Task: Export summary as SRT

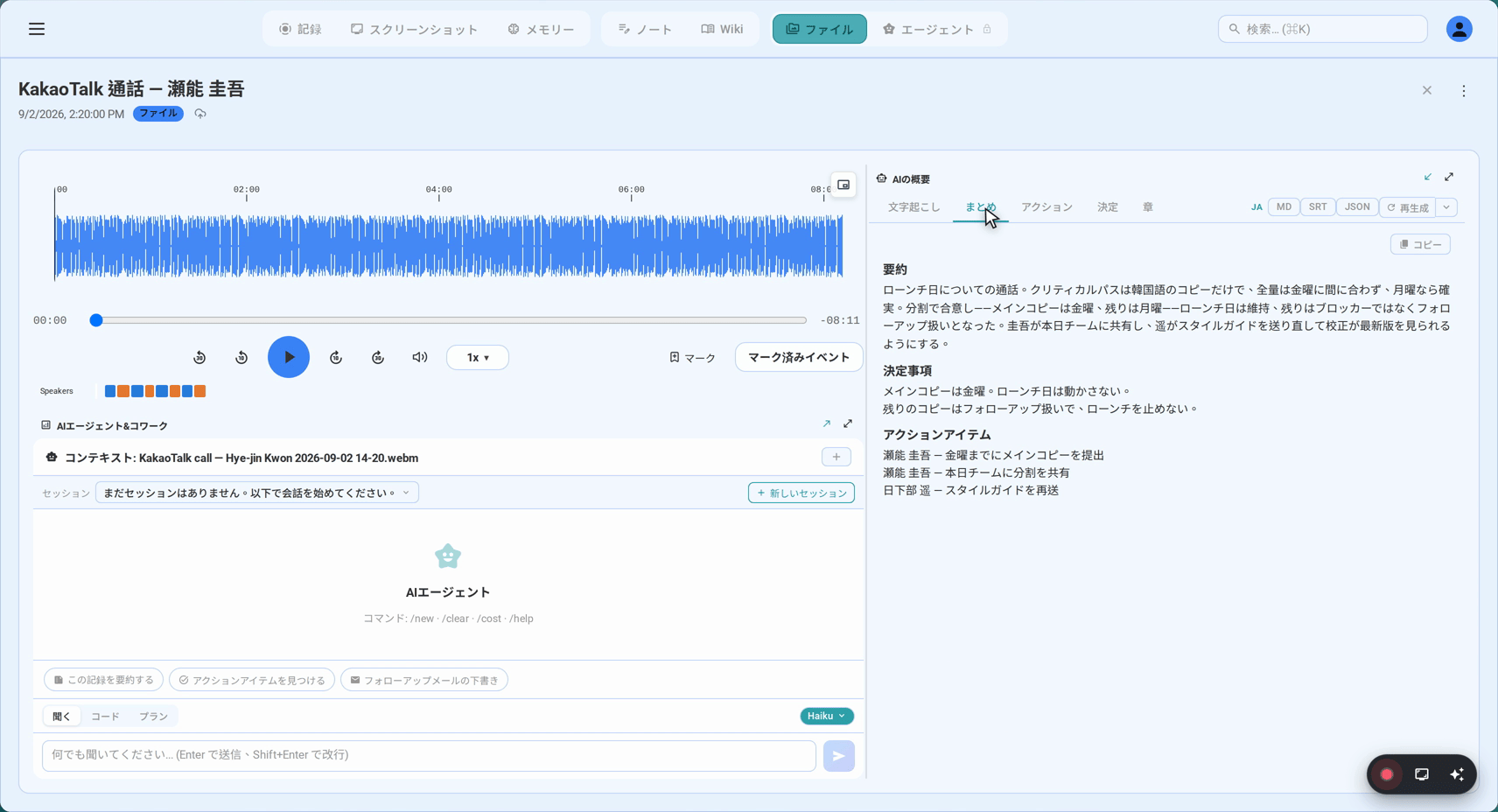Action: 1318,207
